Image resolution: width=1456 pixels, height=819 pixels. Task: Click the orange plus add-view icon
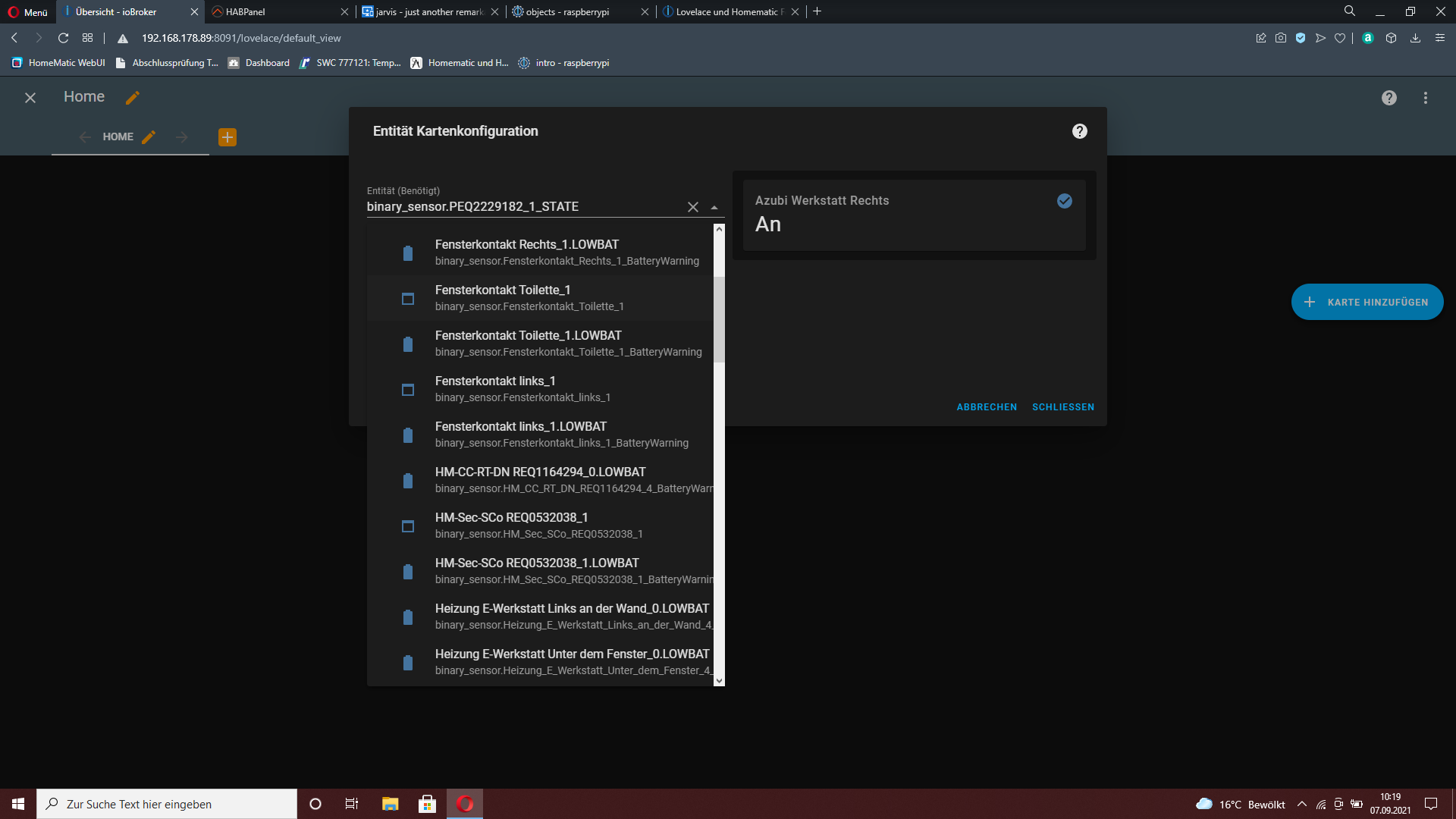pyautogui.click(x=227, y=137)
